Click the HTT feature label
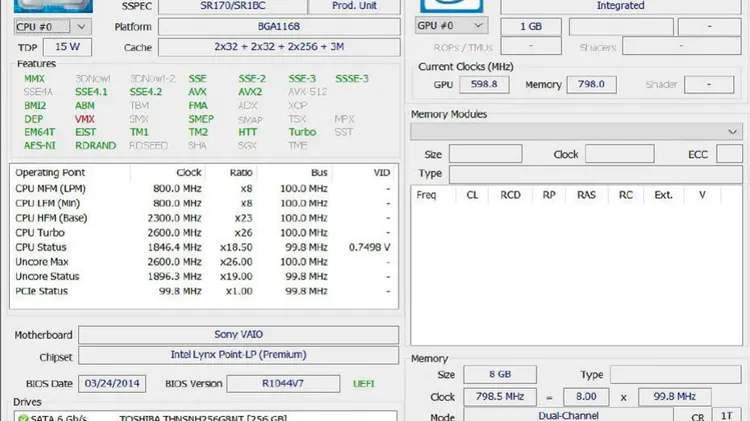Viewport: 750px width, 421px height. point(248,132)
